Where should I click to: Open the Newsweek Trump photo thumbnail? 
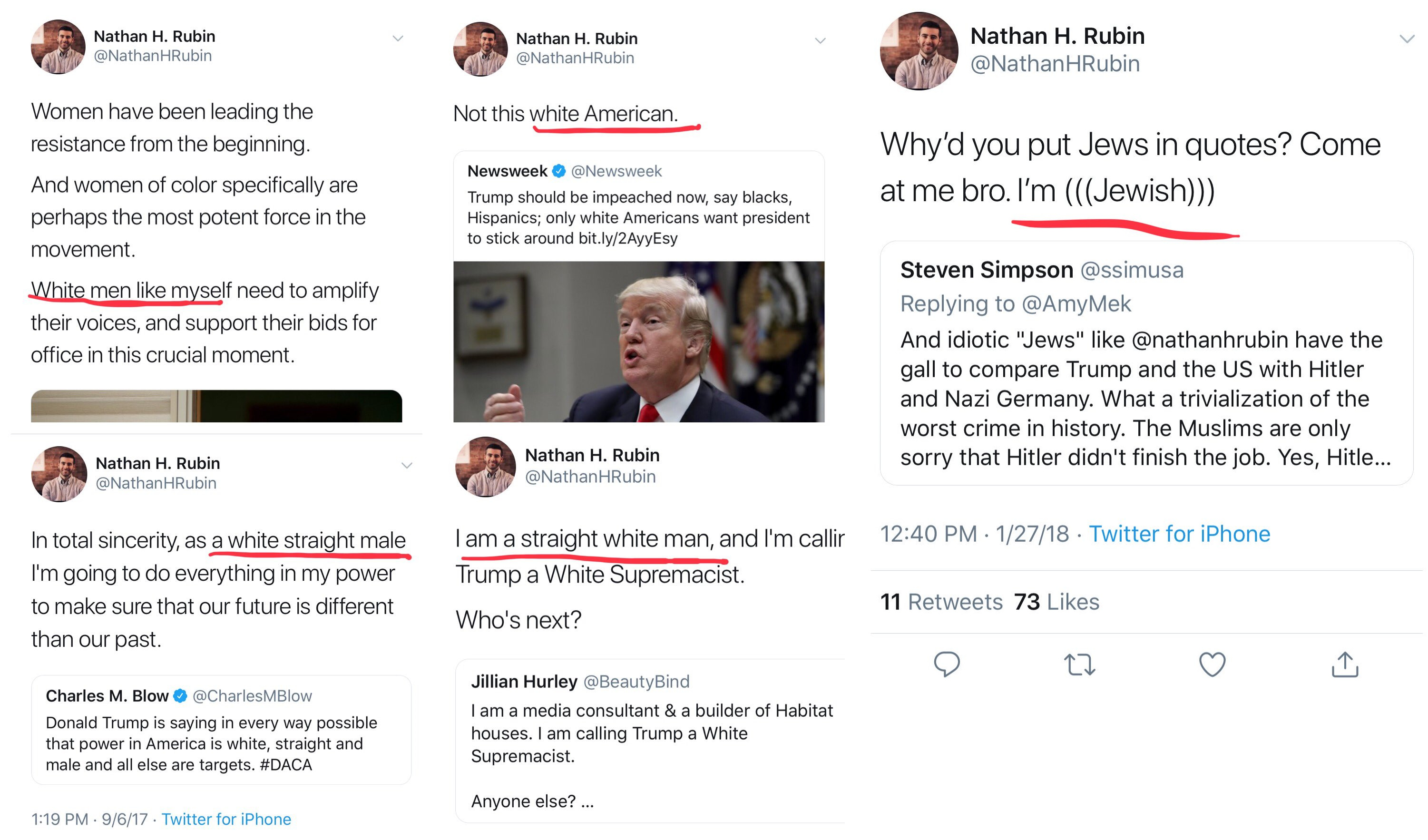tap(639, 341)
